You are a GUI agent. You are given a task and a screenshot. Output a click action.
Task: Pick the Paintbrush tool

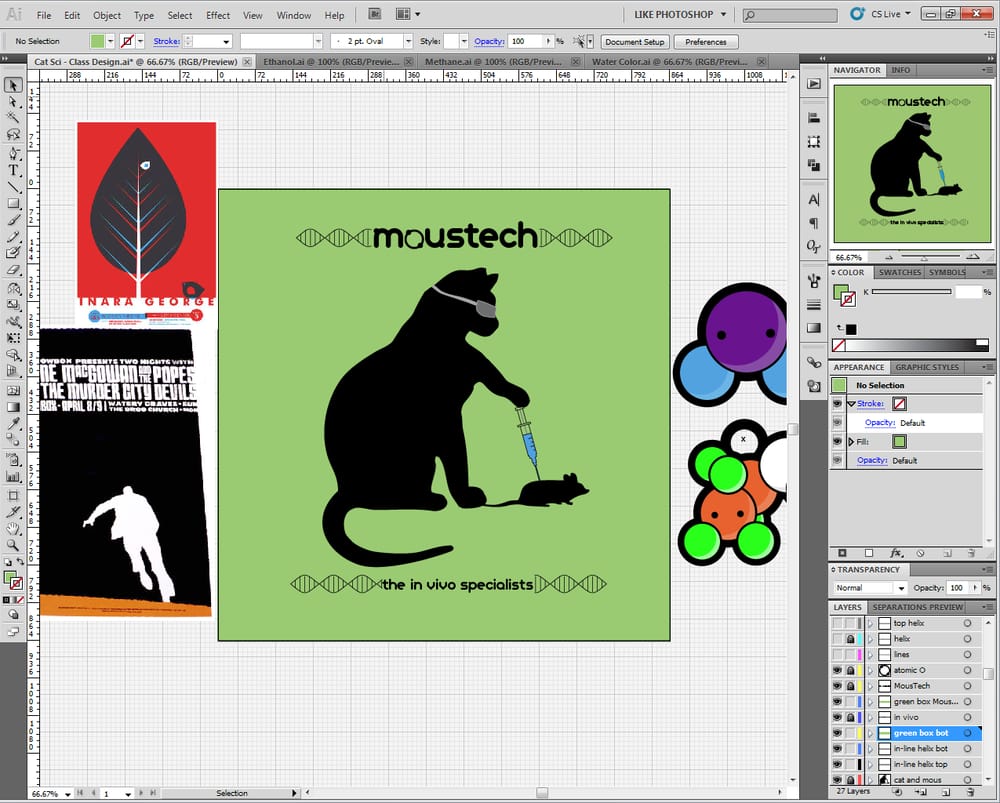coord(13,220)
